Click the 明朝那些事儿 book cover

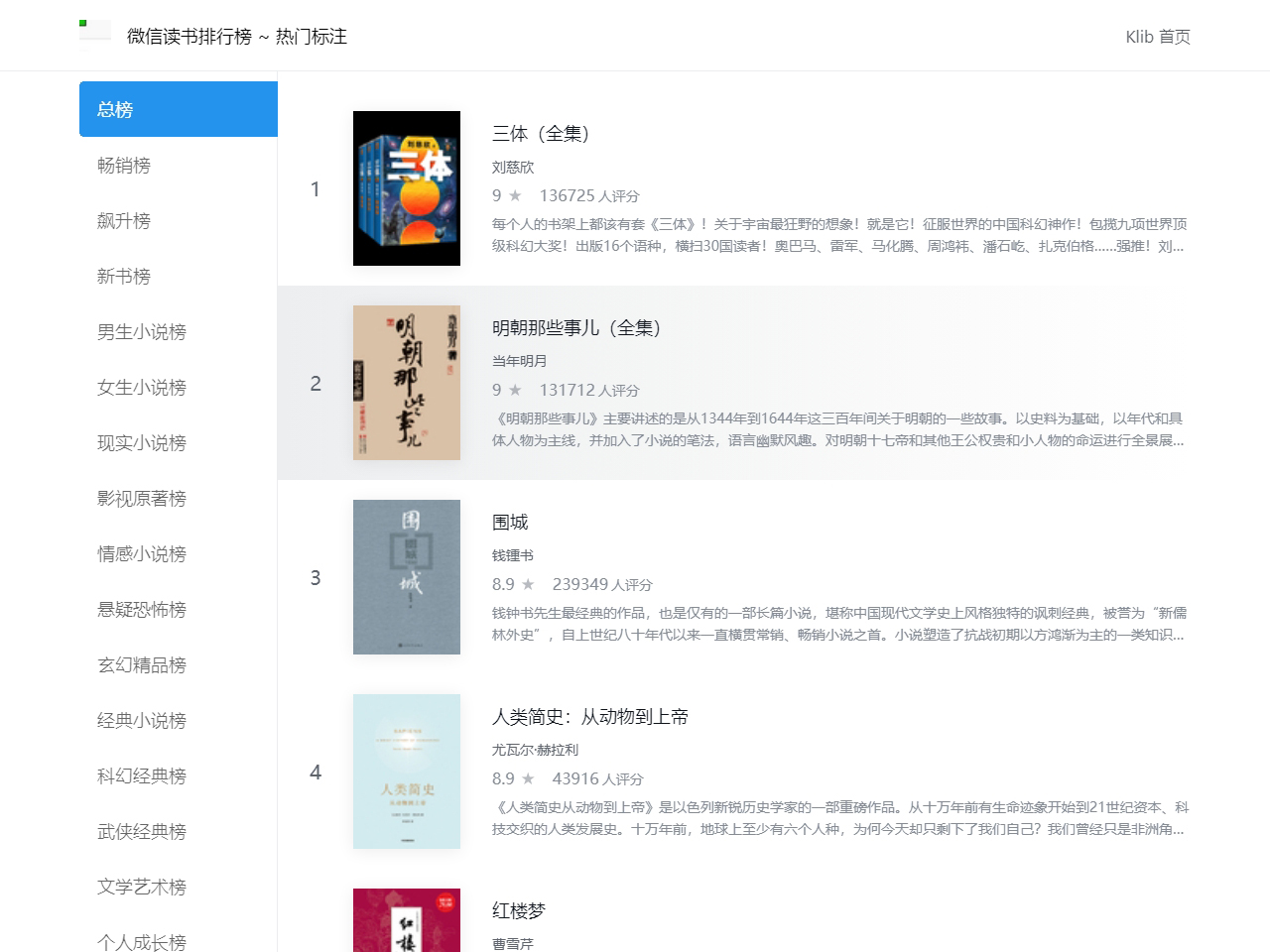coord(407,382)
